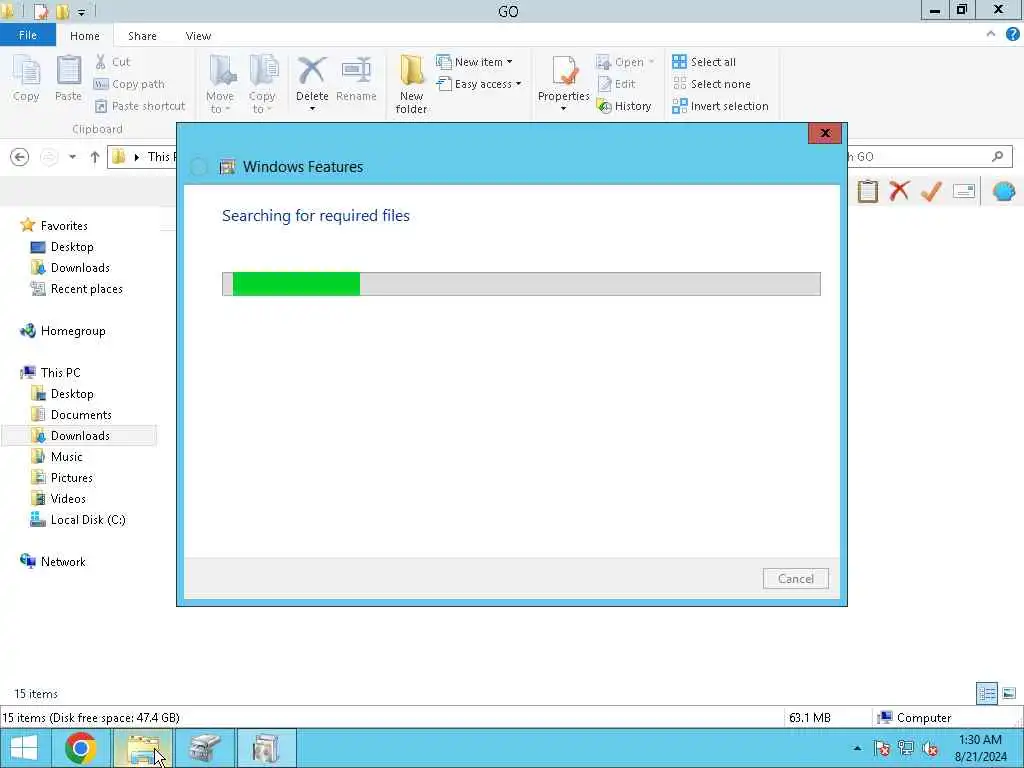The height and width of the screenshot is (768, 1024).
Task: Go back with the Back arrow
Action: click(x=20, y=157)
